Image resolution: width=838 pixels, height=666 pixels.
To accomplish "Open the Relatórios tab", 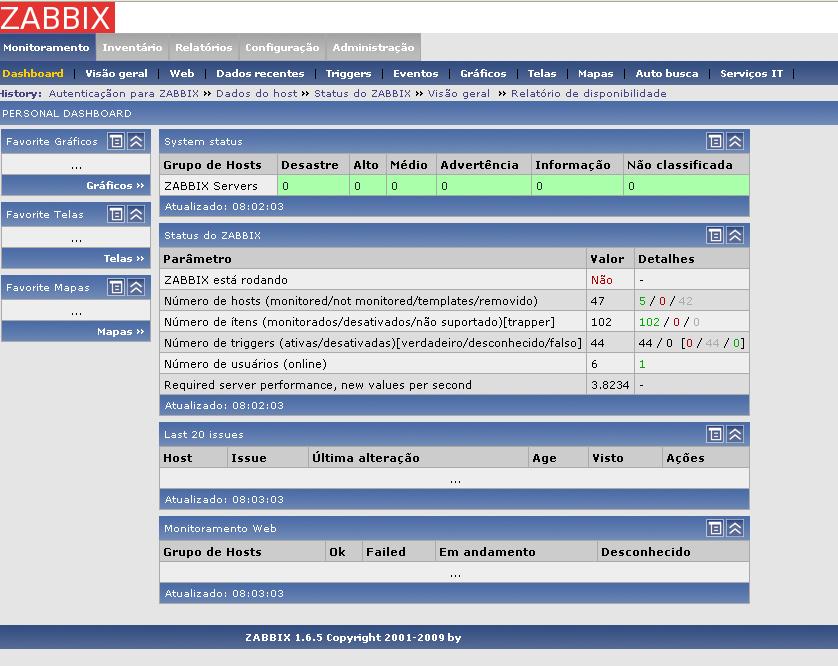I will click(204, 48).
